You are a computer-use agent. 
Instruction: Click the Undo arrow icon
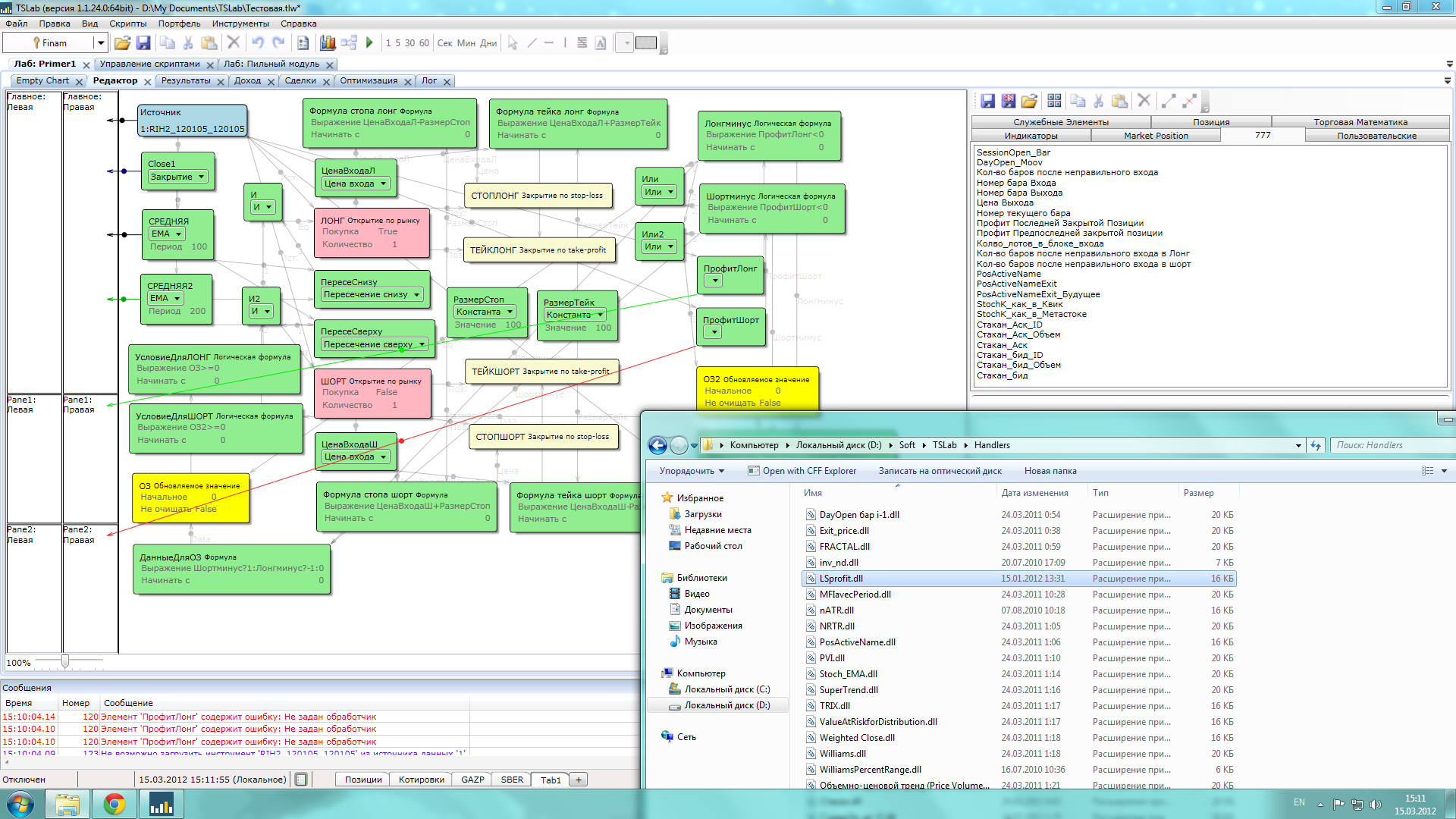coord(258,43)
